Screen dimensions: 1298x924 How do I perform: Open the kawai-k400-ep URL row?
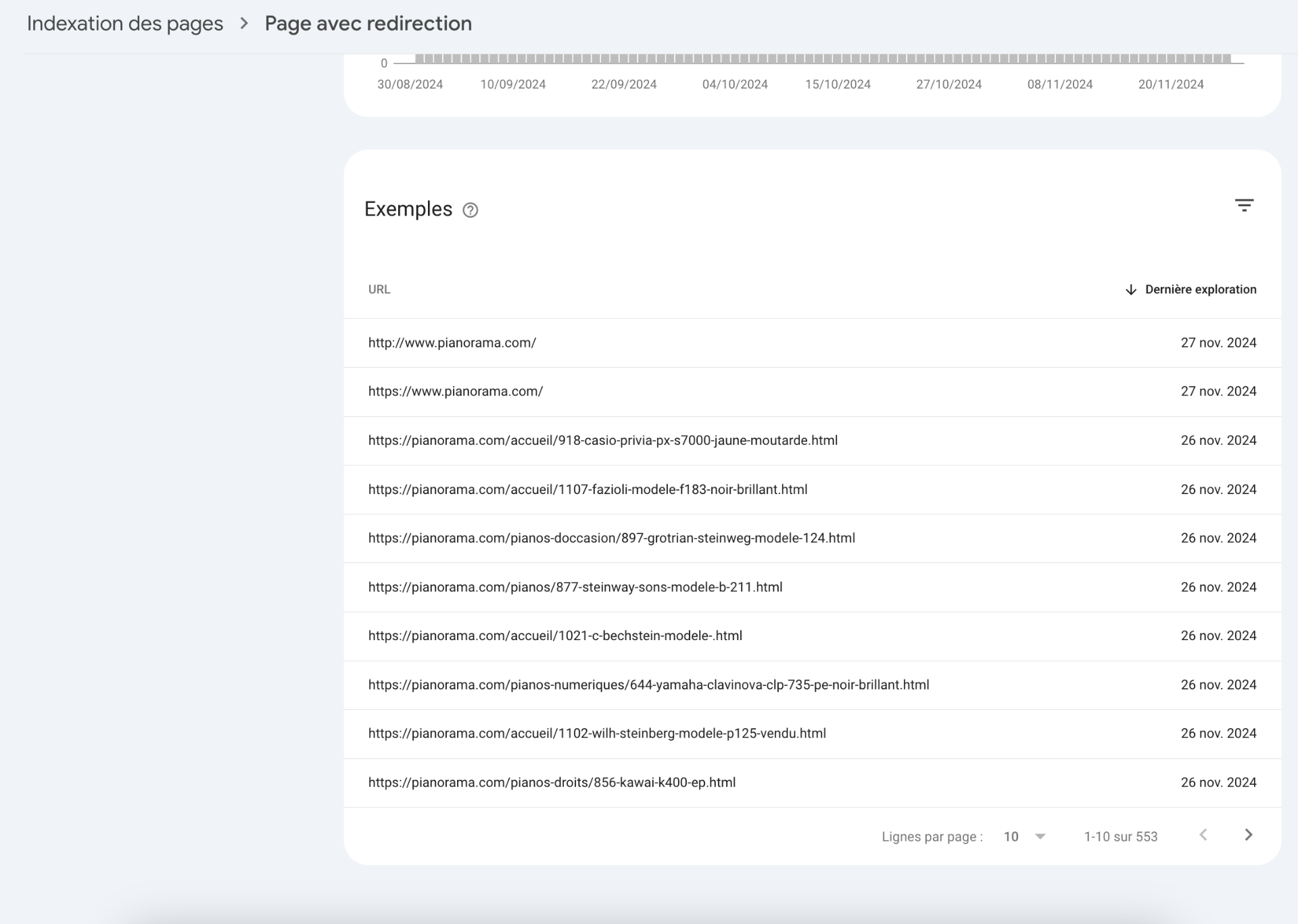(x=552, y=783)
